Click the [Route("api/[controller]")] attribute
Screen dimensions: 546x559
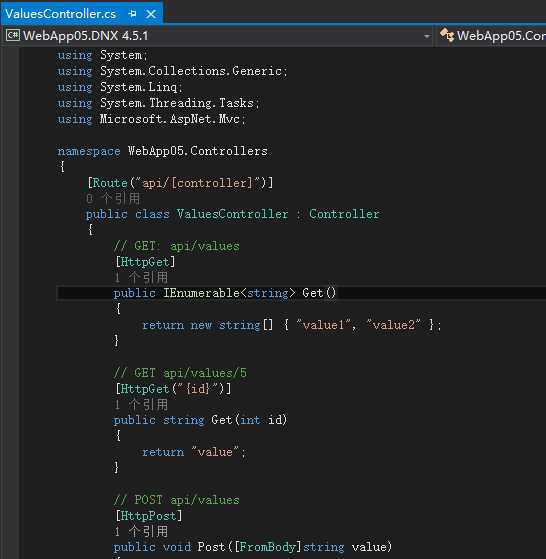(x=180, y=183)
